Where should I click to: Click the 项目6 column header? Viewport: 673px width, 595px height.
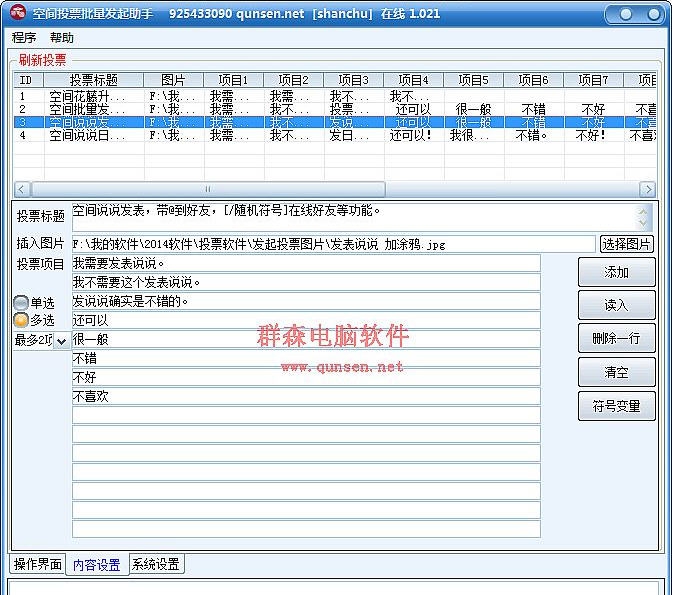(x=534, y=80)
